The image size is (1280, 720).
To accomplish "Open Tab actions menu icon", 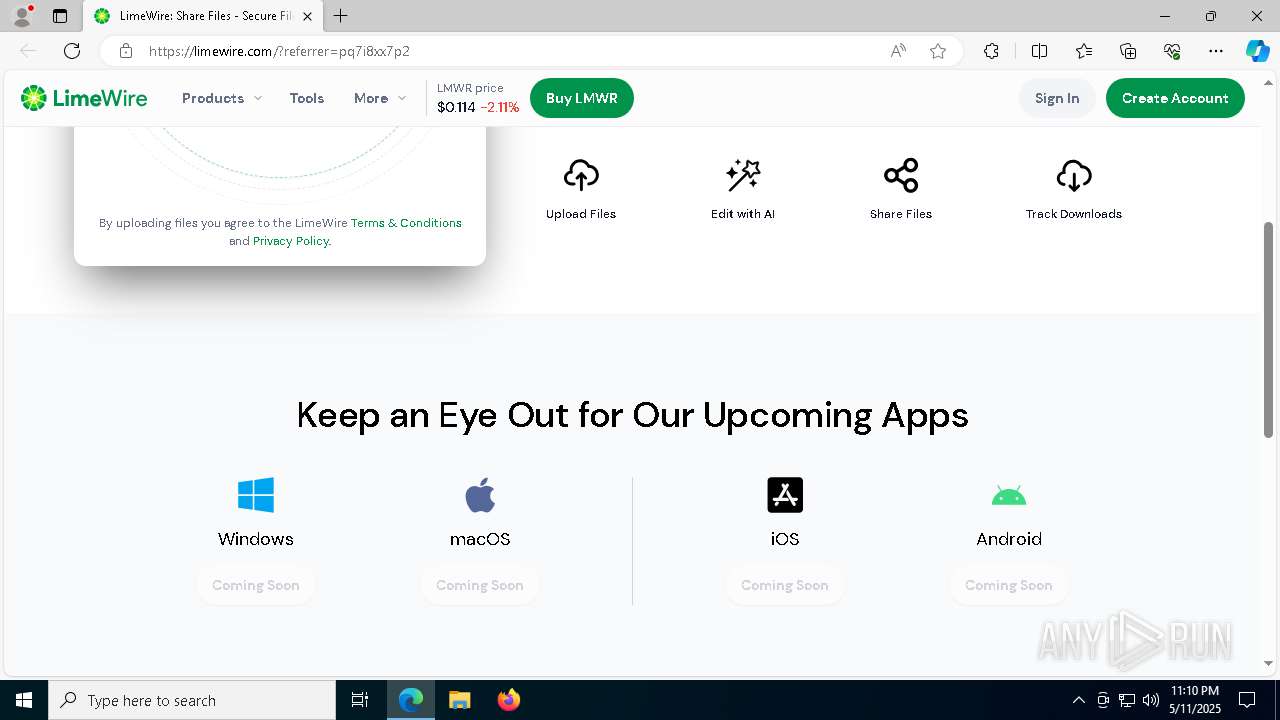I will tap(60, 16).
